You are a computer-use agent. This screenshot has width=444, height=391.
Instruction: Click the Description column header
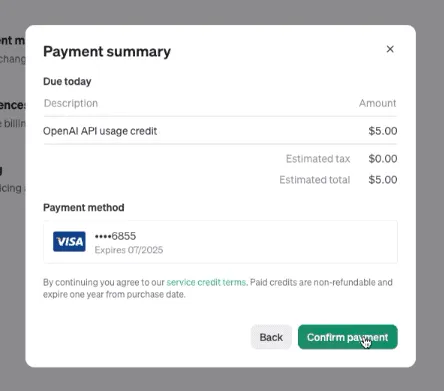(71, 103)
